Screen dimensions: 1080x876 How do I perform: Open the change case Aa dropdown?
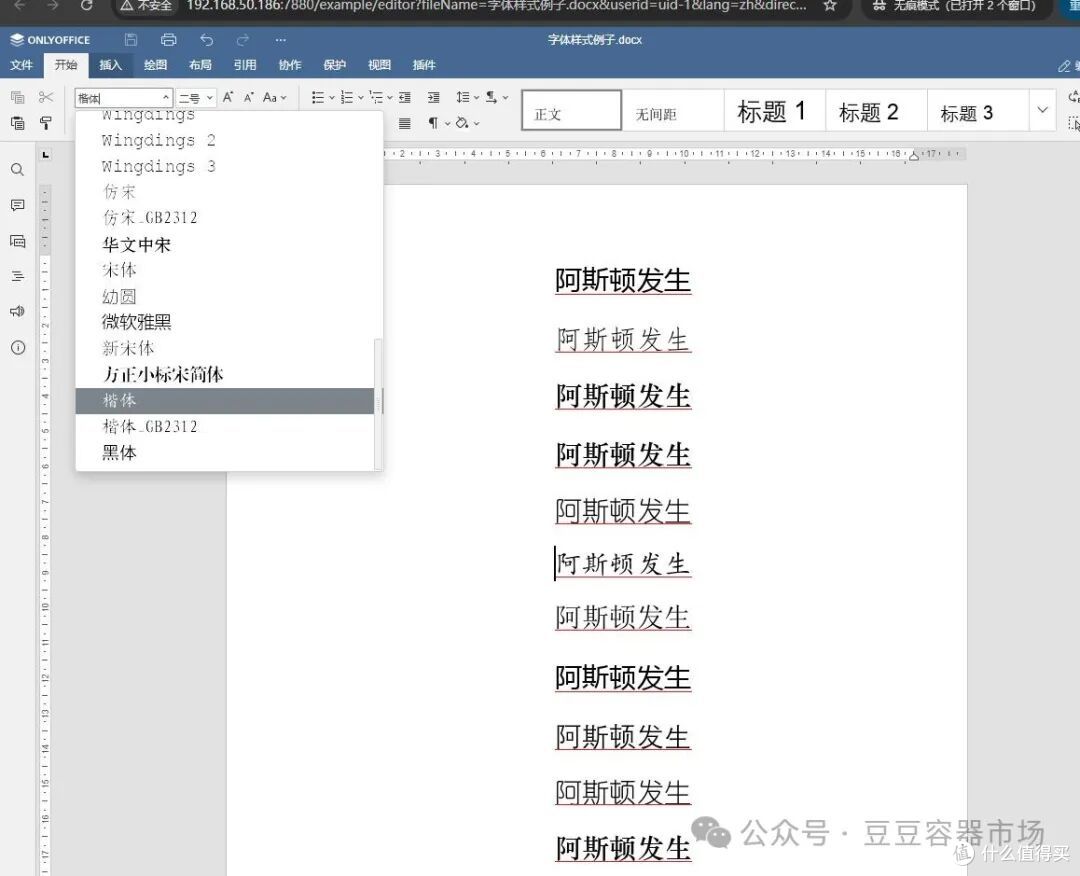pyautogui.click(x=275, y=97)
